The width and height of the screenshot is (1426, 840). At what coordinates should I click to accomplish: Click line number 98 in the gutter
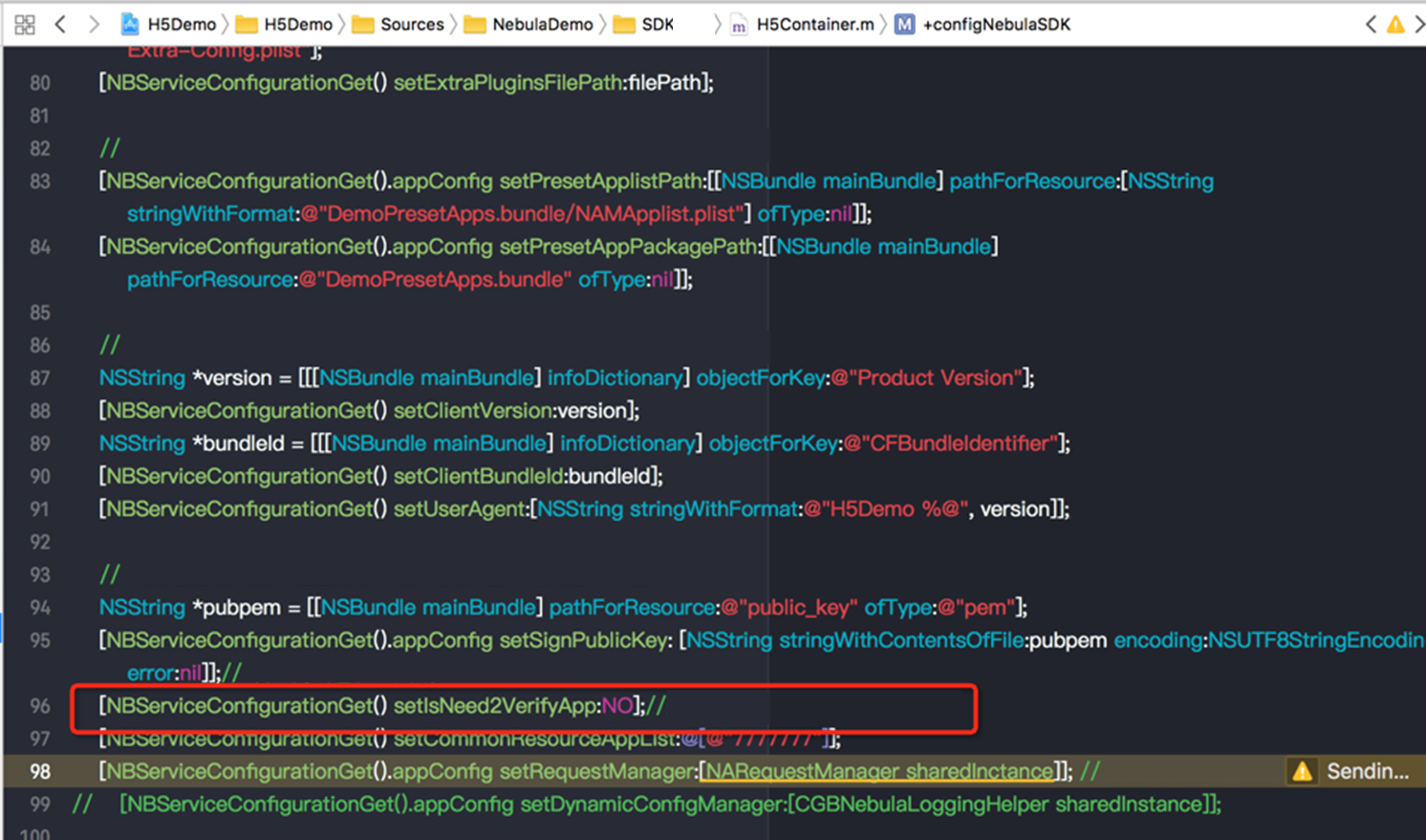point(40,771)
